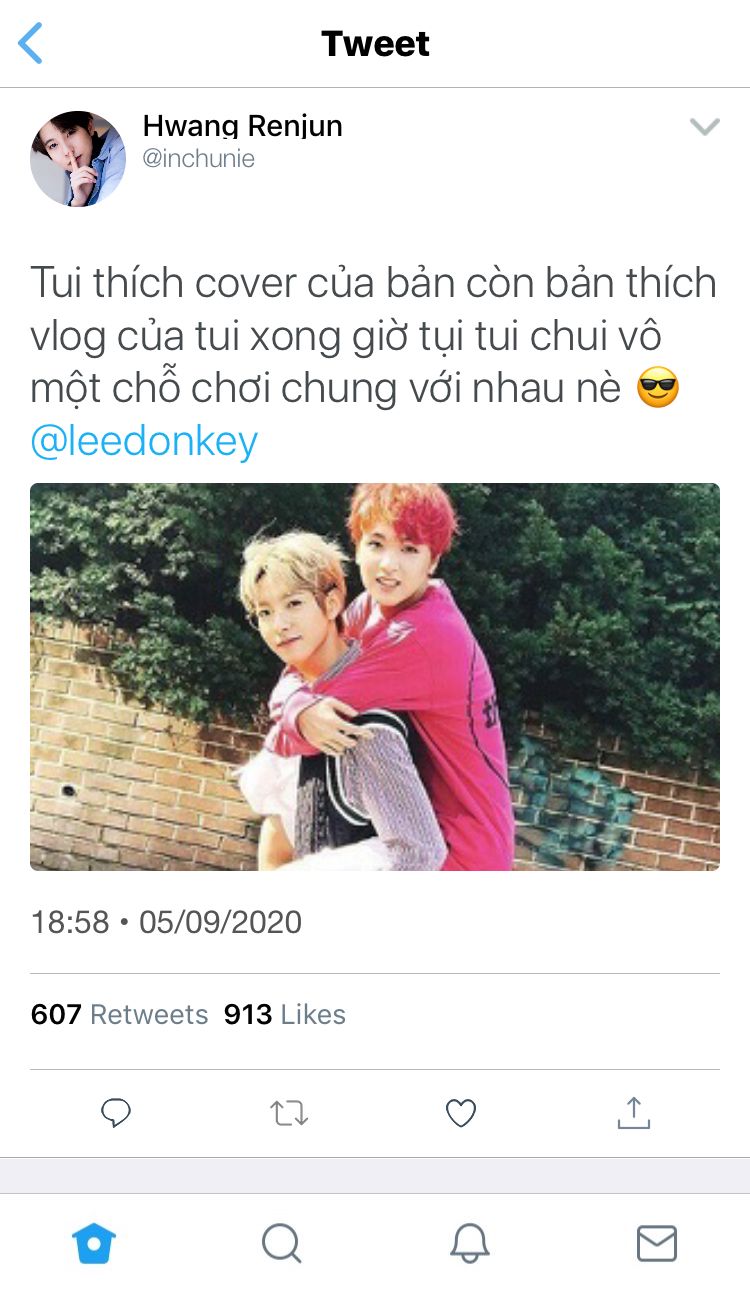Open the @leedonkey mention link
Viewport: 750px width, 1293px height.
click(x=144, y=441)
